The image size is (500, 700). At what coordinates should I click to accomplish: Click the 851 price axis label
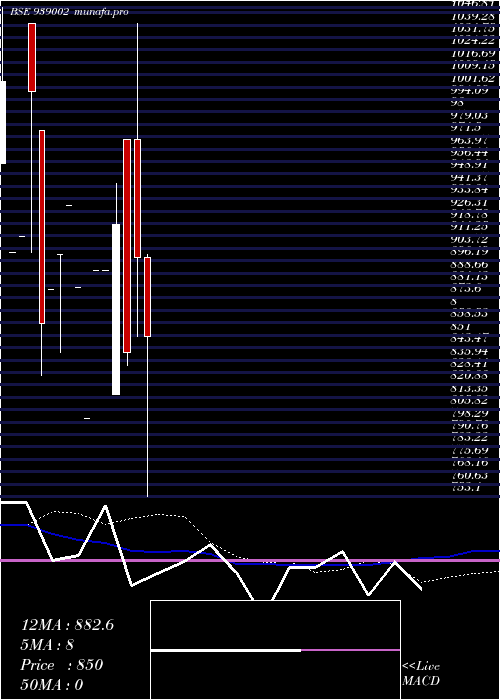coord(461,327)
